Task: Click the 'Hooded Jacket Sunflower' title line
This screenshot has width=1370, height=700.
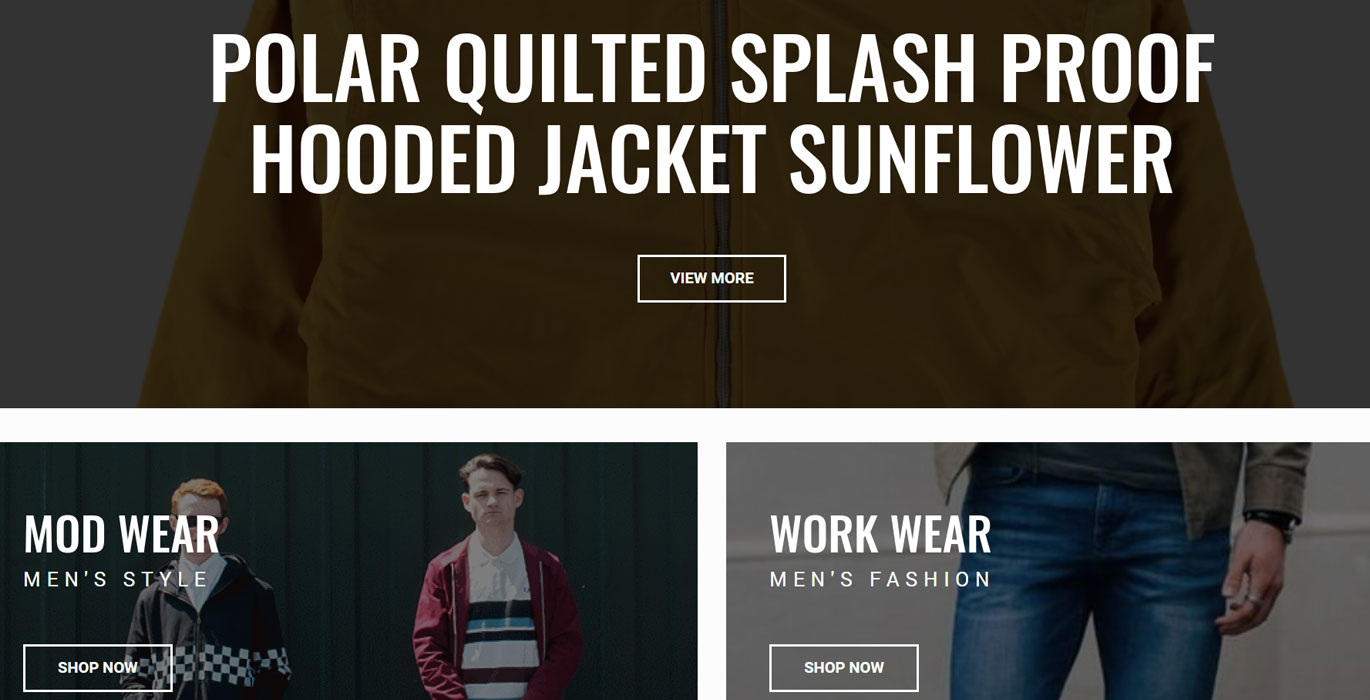Action: 711,159
